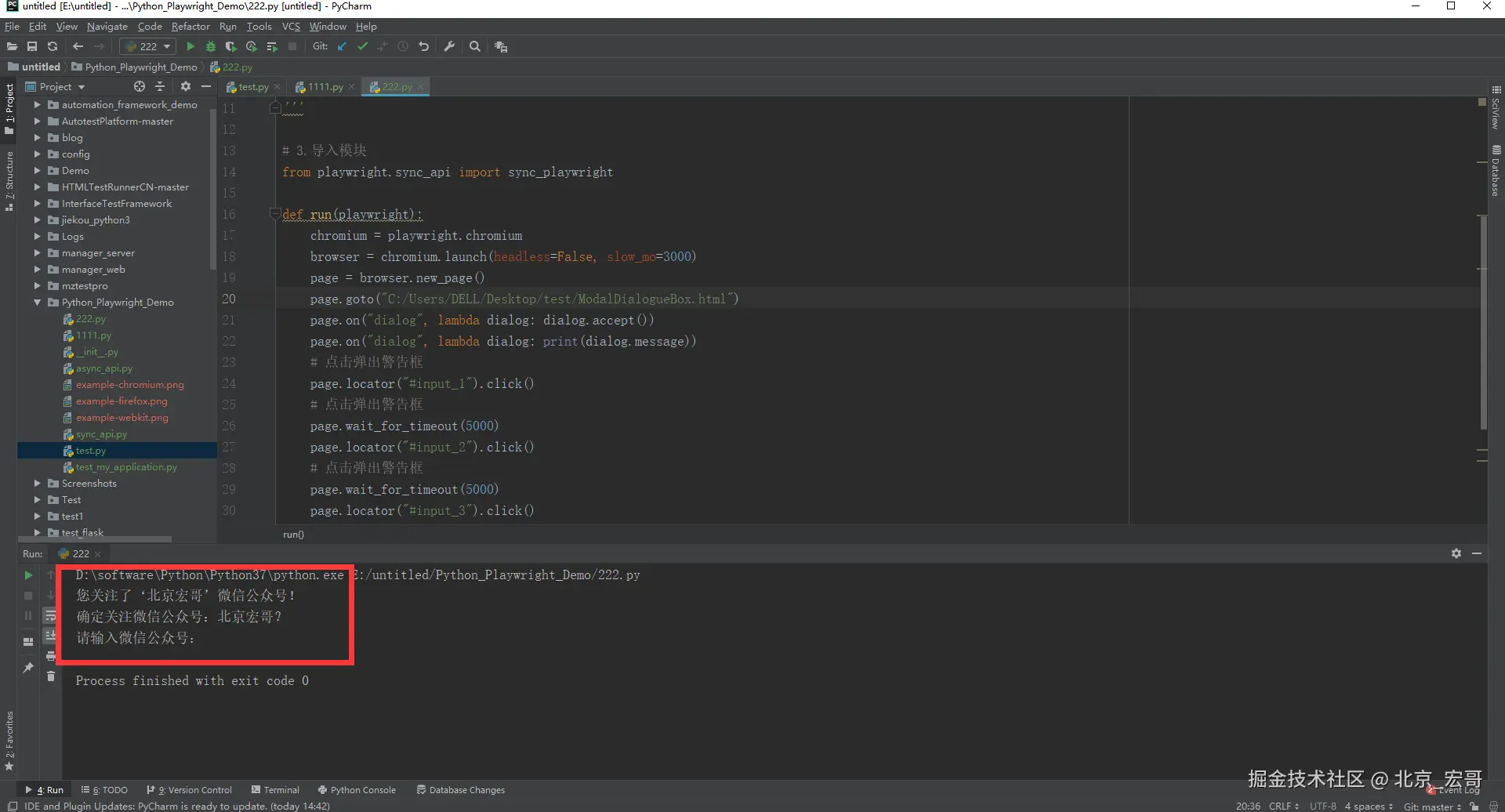The image size is (1505, 812).
Task: Locate current file with the crosshair icon
Action: coord(140,86)
